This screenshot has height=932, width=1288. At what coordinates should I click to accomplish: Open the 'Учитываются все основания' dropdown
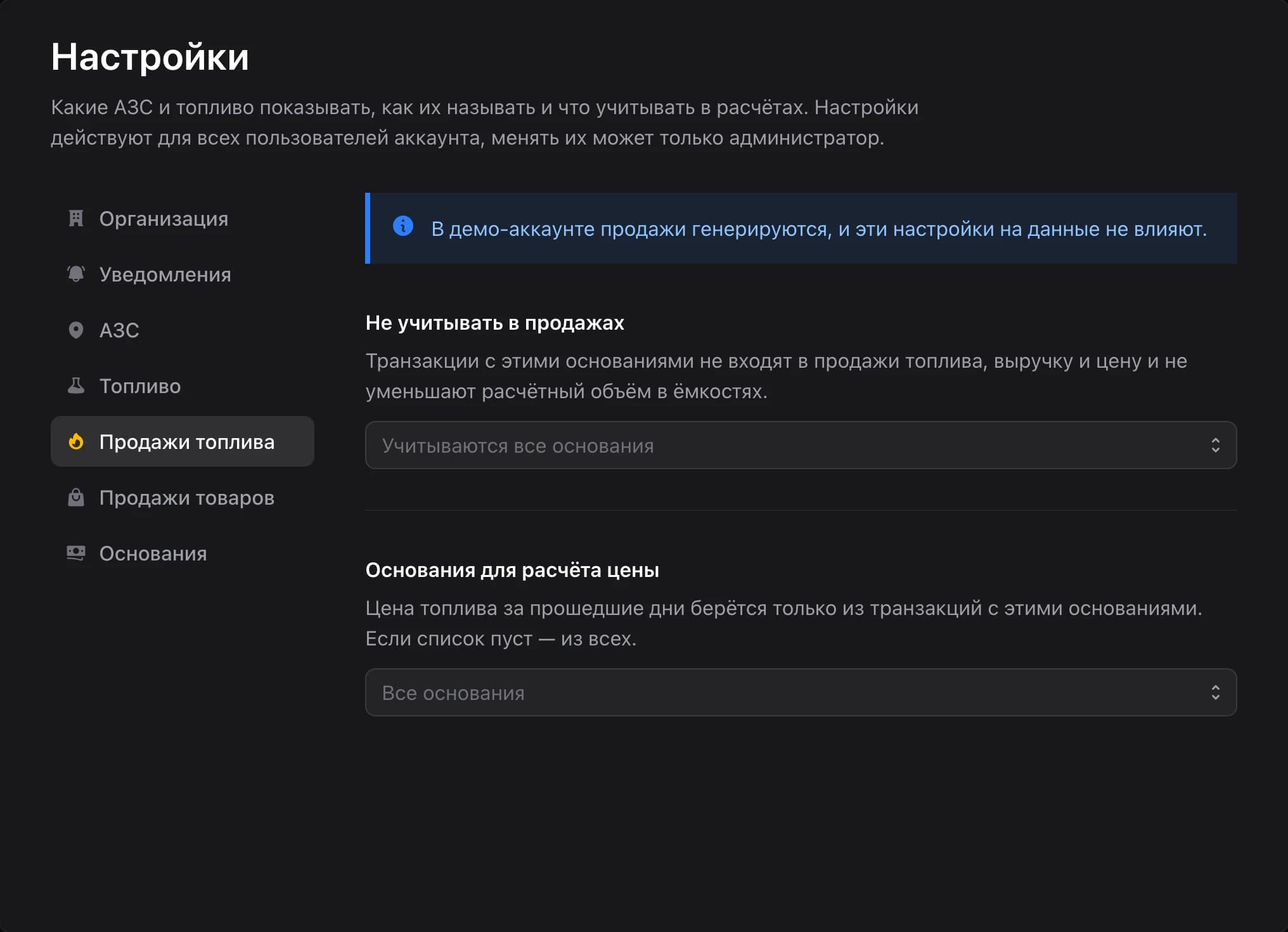(801, 446)
